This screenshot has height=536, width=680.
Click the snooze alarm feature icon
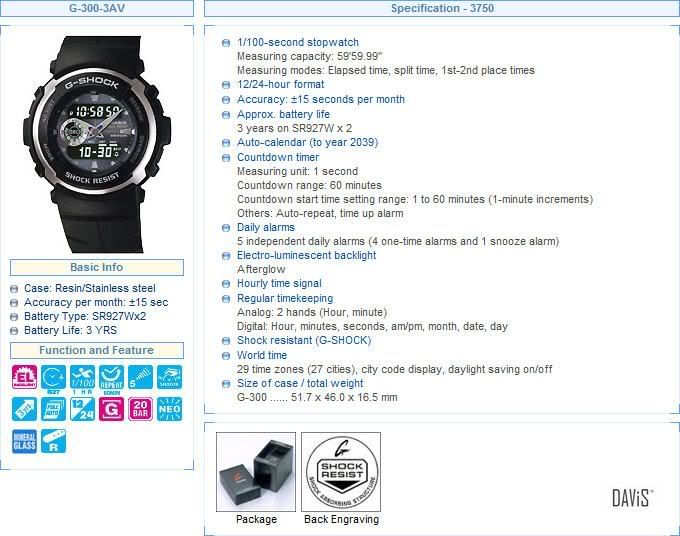point(170,377)
